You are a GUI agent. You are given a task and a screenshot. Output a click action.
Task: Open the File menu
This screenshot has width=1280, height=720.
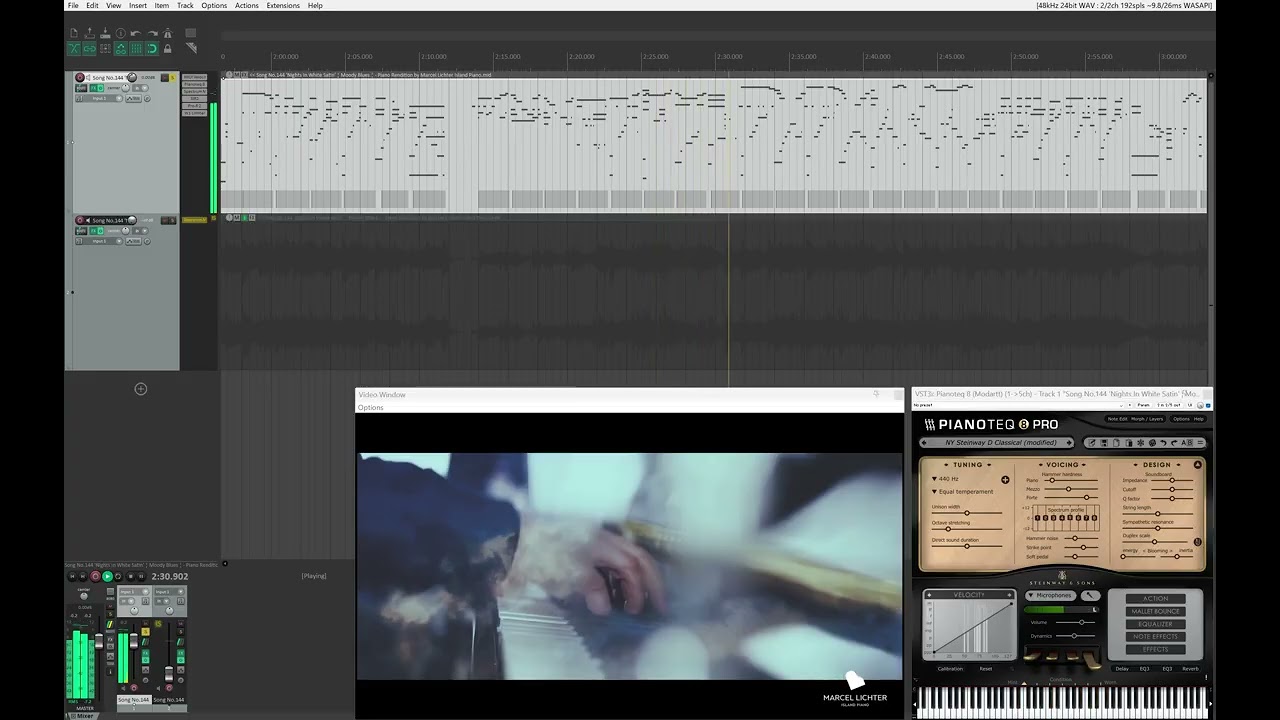(73, 5)
